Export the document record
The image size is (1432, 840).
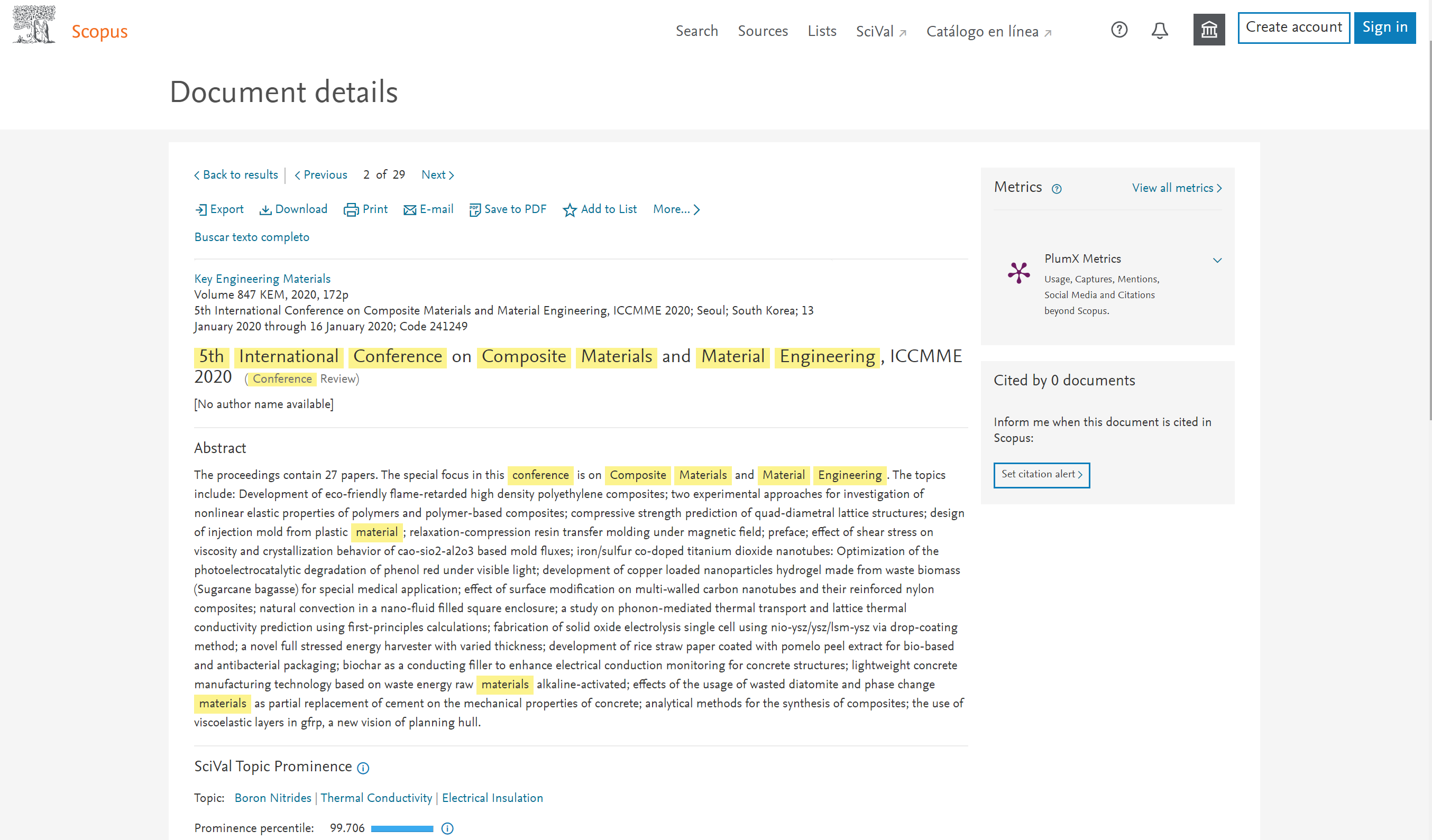point(219,209)
